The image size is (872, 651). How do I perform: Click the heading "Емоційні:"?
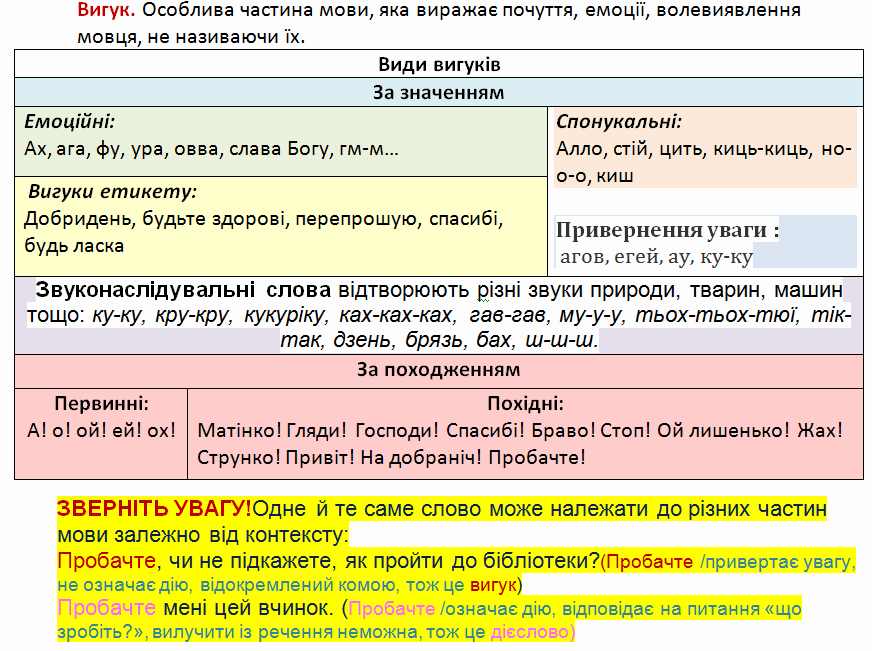[70, 121]
